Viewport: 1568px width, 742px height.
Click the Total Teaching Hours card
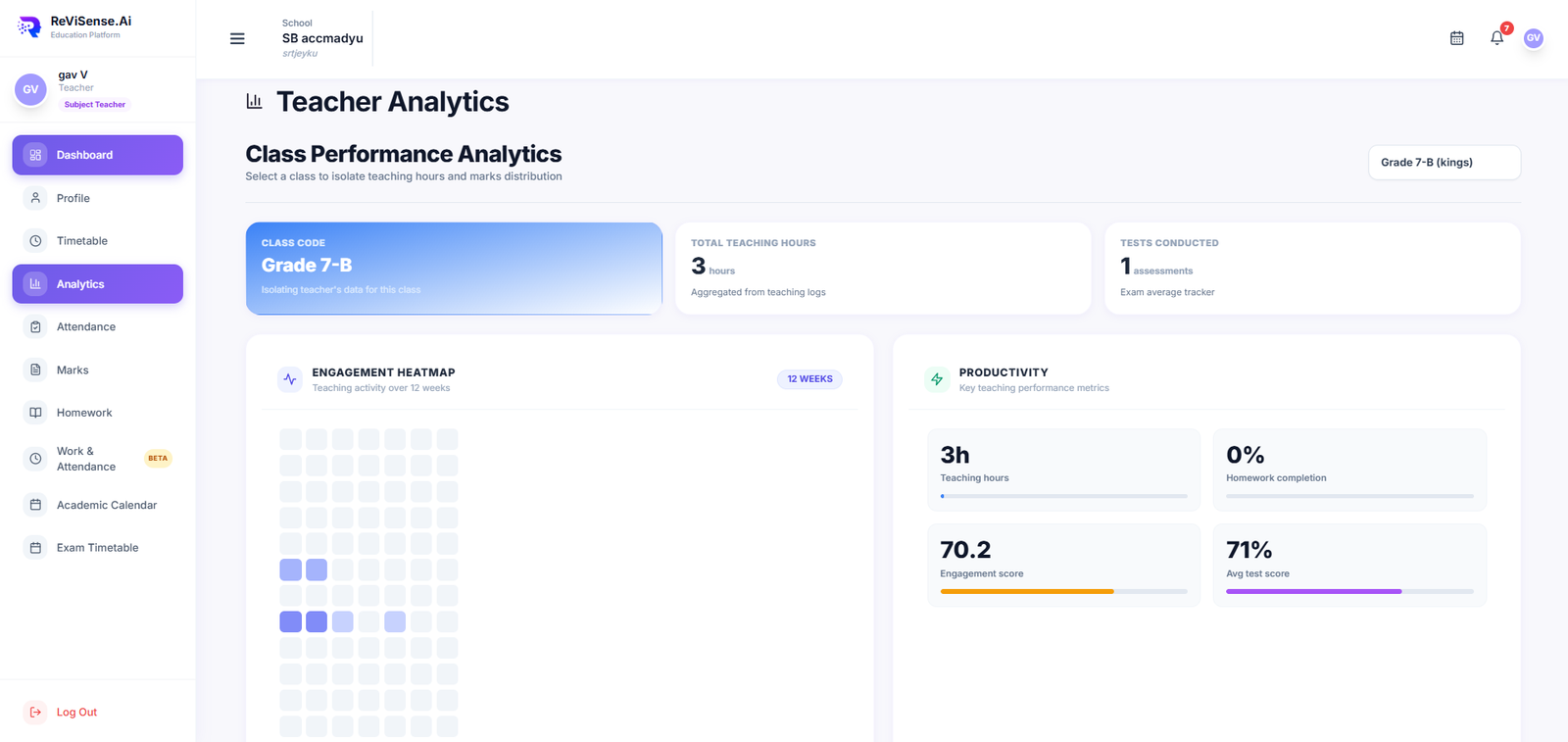click(x=883, y=269)
